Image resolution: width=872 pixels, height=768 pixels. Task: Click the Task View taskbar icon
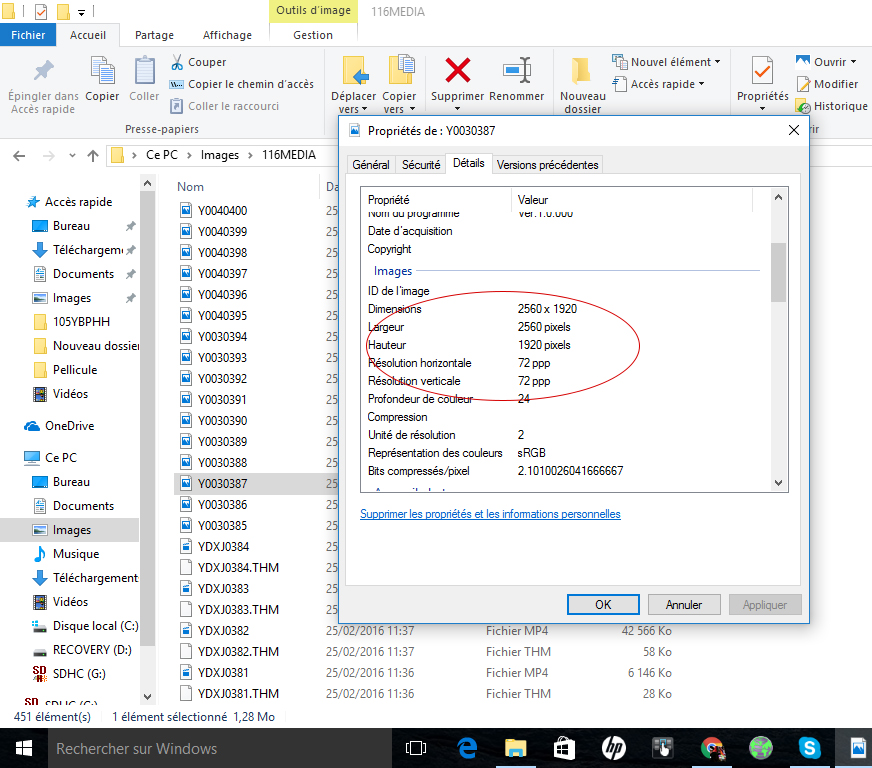(x=416, y=748)
